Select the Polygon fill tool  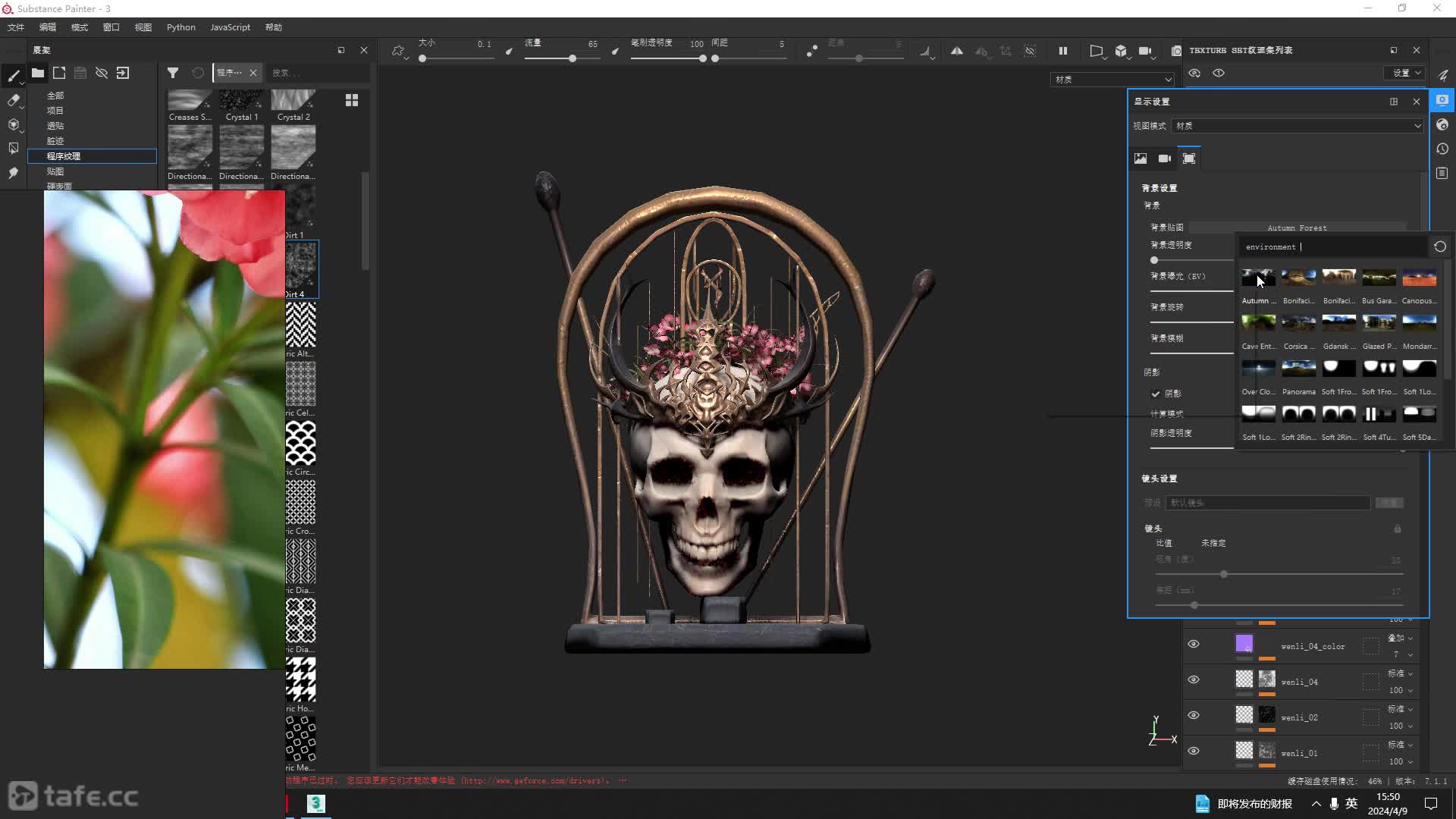[13, 124]
